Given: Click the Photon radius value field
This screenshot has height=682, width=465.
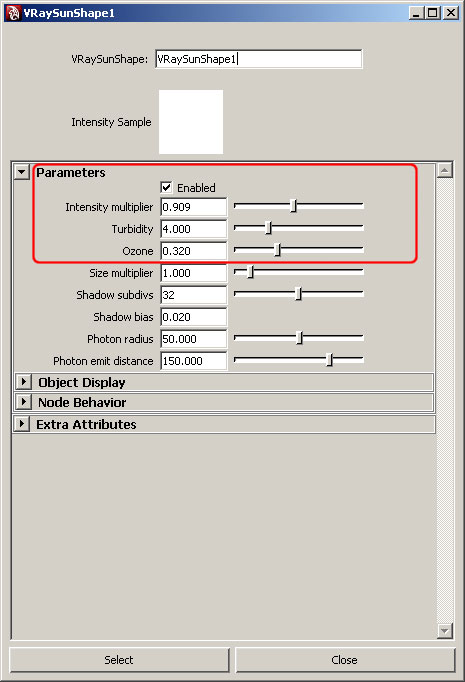Looking at the screenshot, I should (194, 339).
